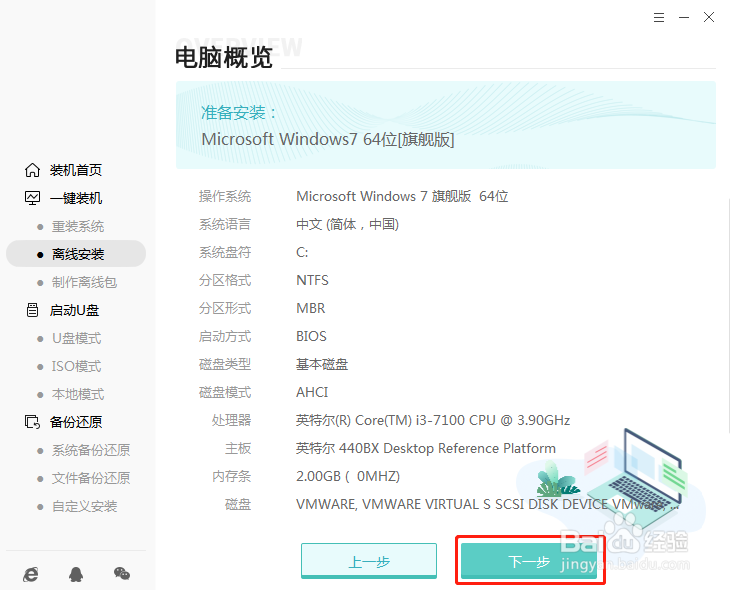Click the partition format value NTFS
Image resolution: width=730 pixels, height=590 pixels.
[x=312, y=280]
